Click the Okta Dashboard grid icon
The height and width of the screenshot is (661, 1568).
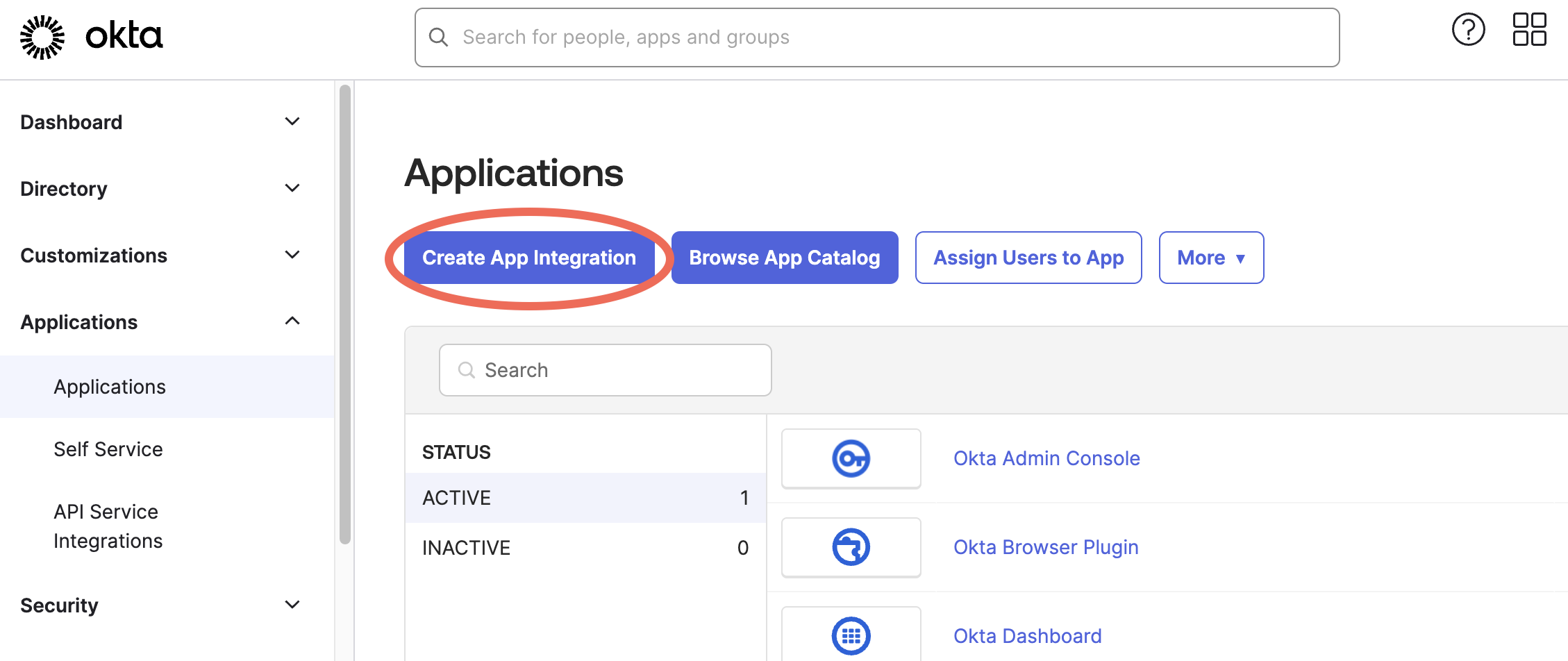pyautogui.click(x=851, y=635)
